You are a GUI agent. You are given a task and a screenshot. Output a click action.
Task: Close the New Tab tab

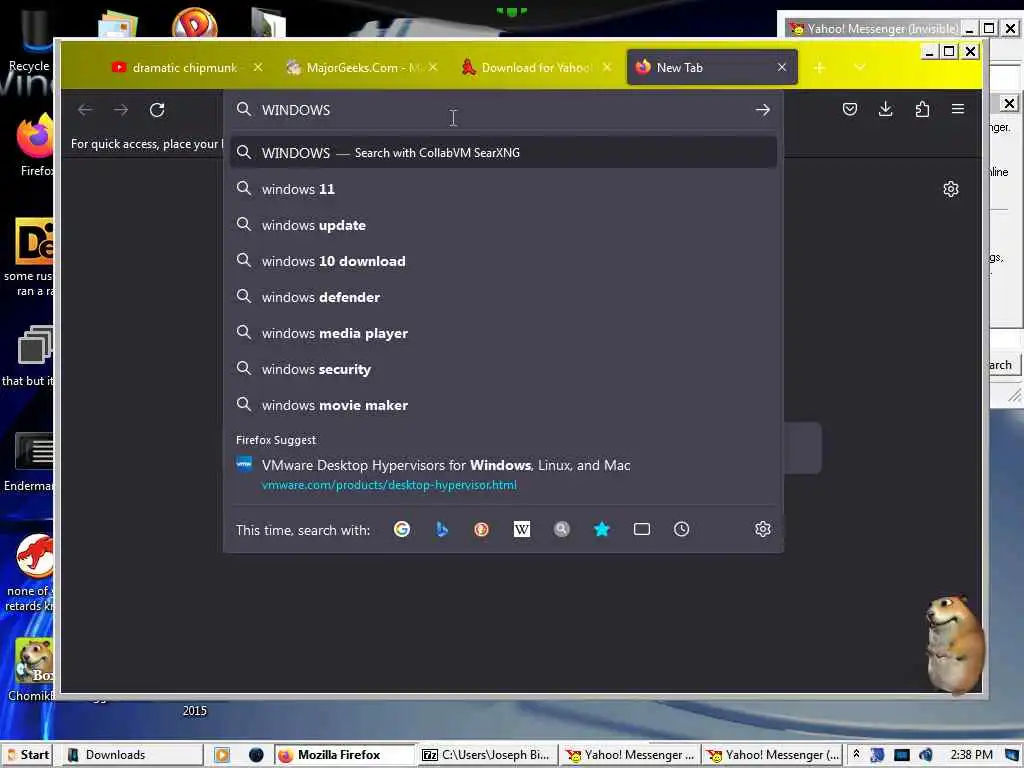coord(782,67)
